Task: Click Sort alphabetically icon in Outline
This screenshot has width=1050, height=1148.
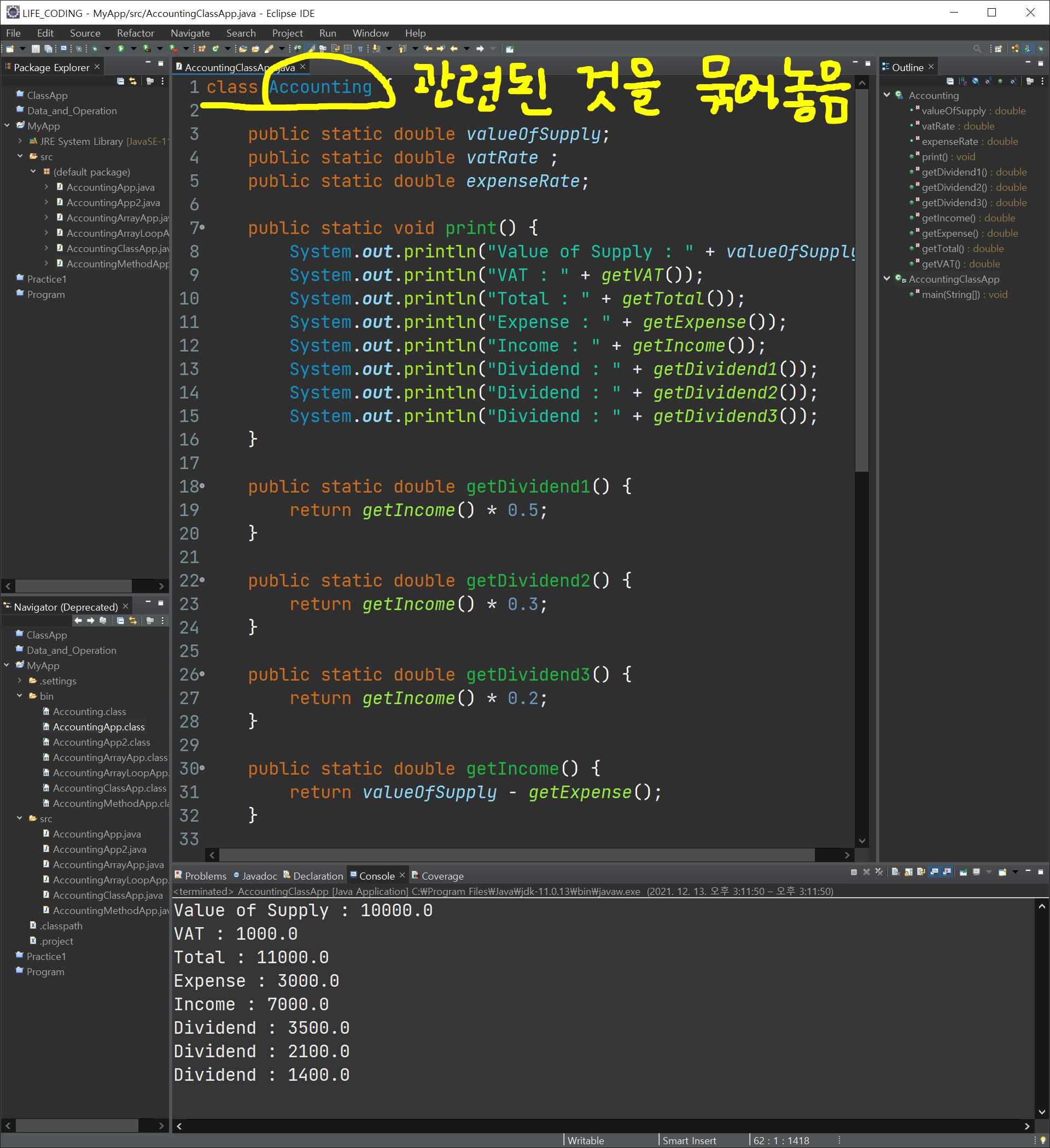Action: [x=963, y=81]
